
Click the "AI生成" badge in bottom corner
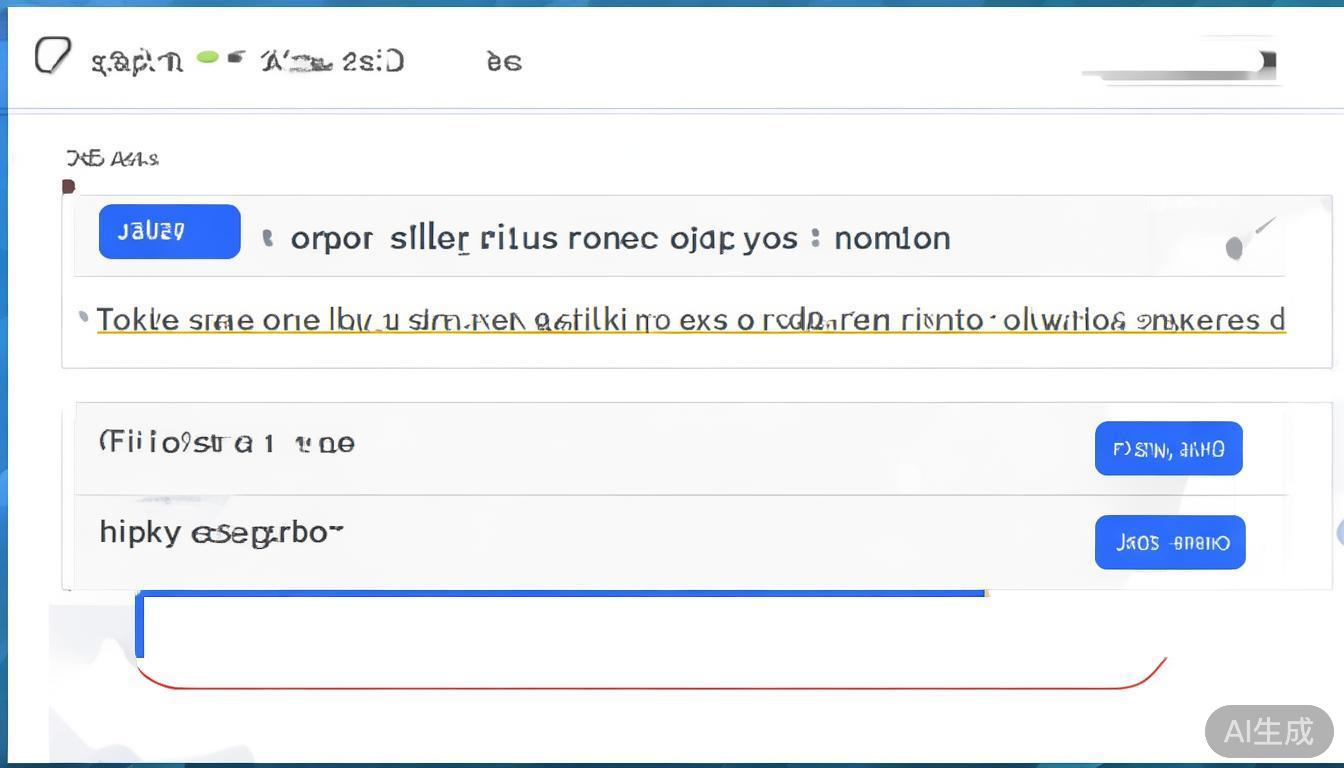(1268, 731)
